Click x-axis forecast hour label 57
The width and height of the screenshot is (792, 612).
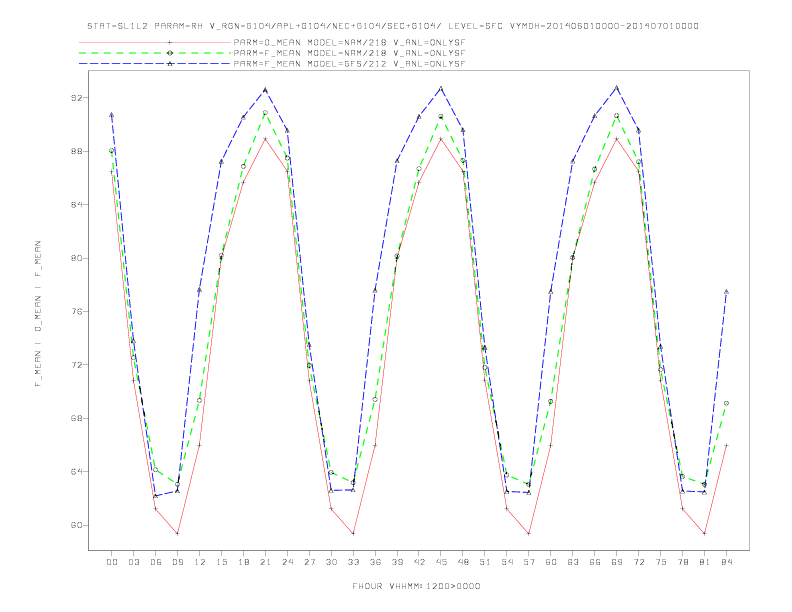coord(529,562)
